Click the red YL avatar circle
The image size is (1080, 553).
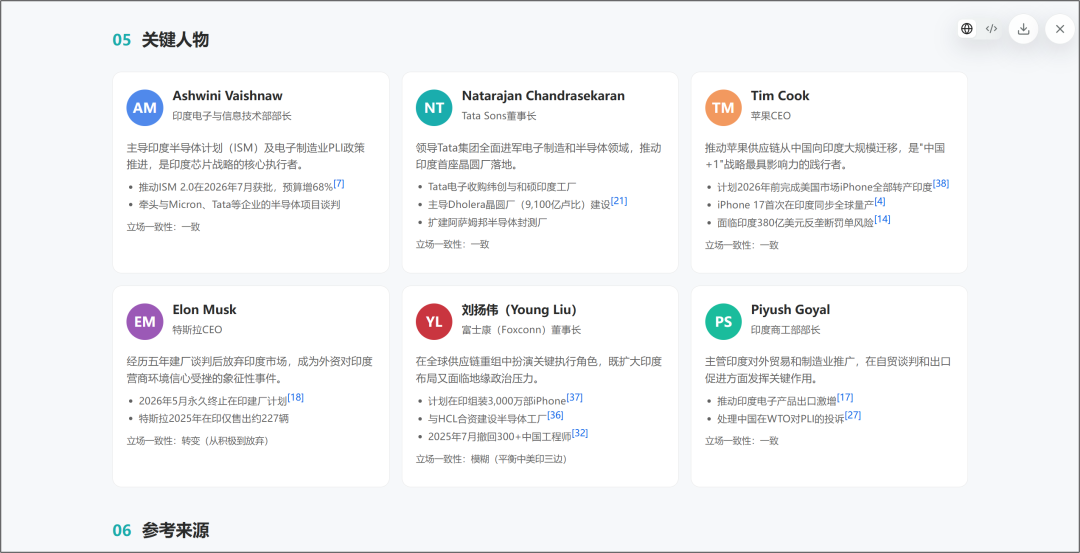point(434,322)
